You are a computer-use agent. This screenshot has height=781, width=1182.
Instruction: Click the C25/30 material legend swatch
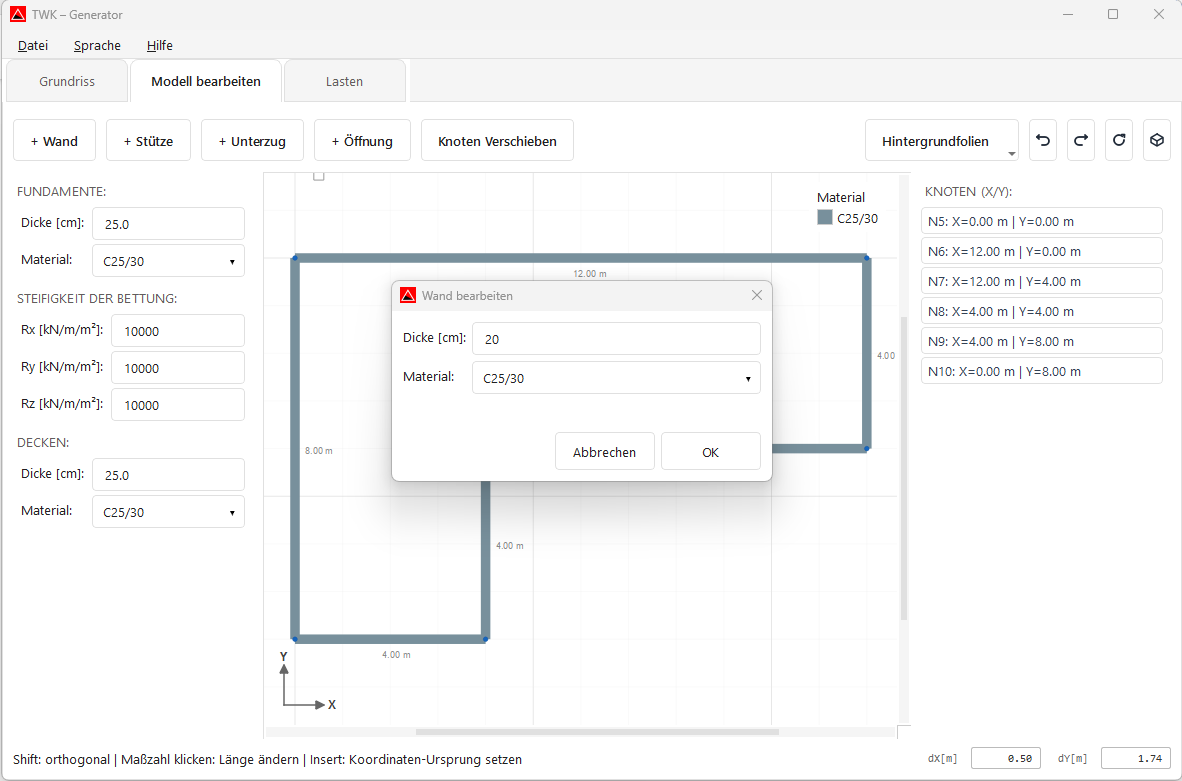[824, 217]
